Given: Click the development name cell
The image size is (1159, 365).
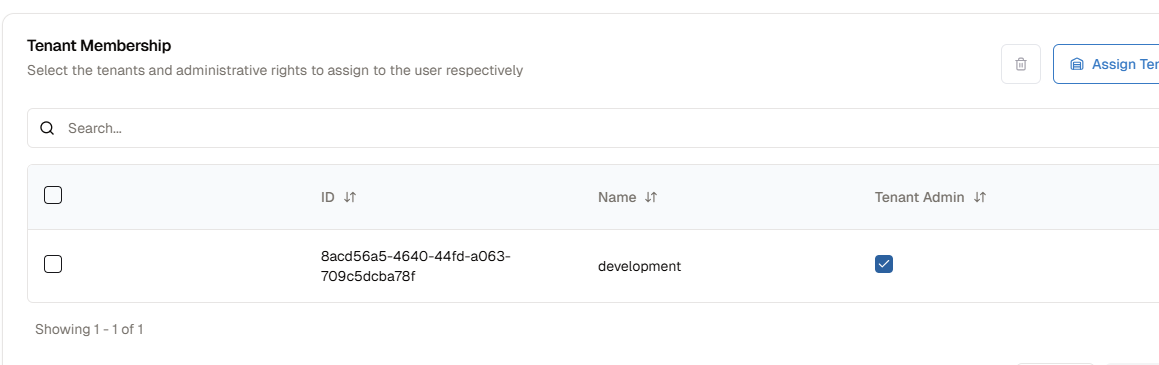Looking at the screenshot, I should coord(639,267).
